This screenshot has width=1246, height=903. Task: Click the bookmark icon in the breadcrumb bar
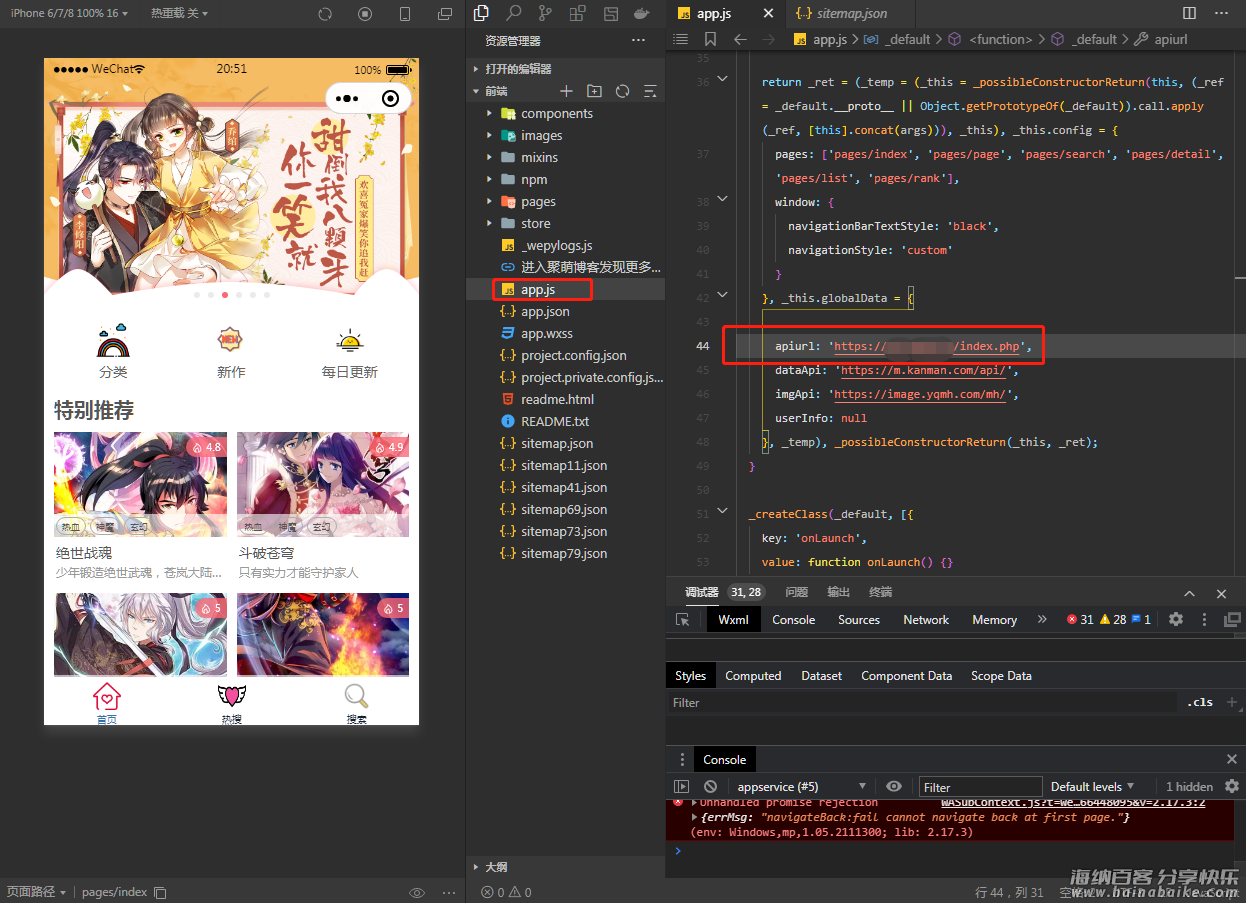(710, 39)
